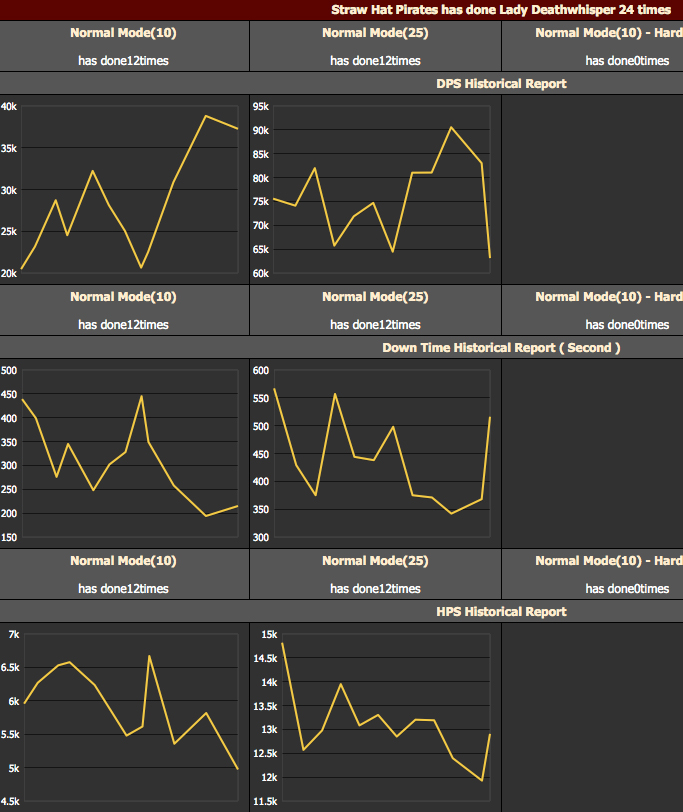The image size is (683, 812).
Task: Open the Down Time chart with the 300 to 600 axis
Action: point(381,453)
